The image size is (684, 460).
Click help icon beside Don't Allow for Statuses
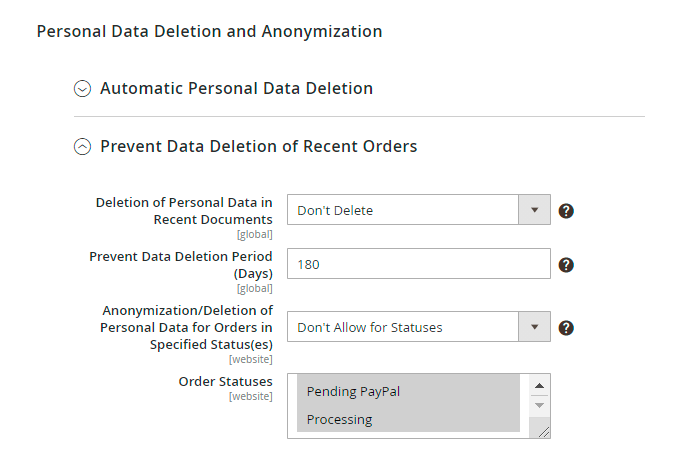click(566, 327)
